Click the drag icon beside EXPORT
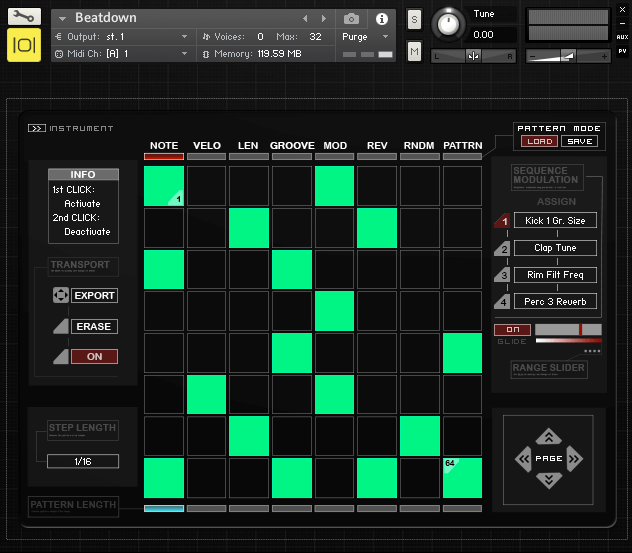632x553 pixels. [x=60, y=296]
